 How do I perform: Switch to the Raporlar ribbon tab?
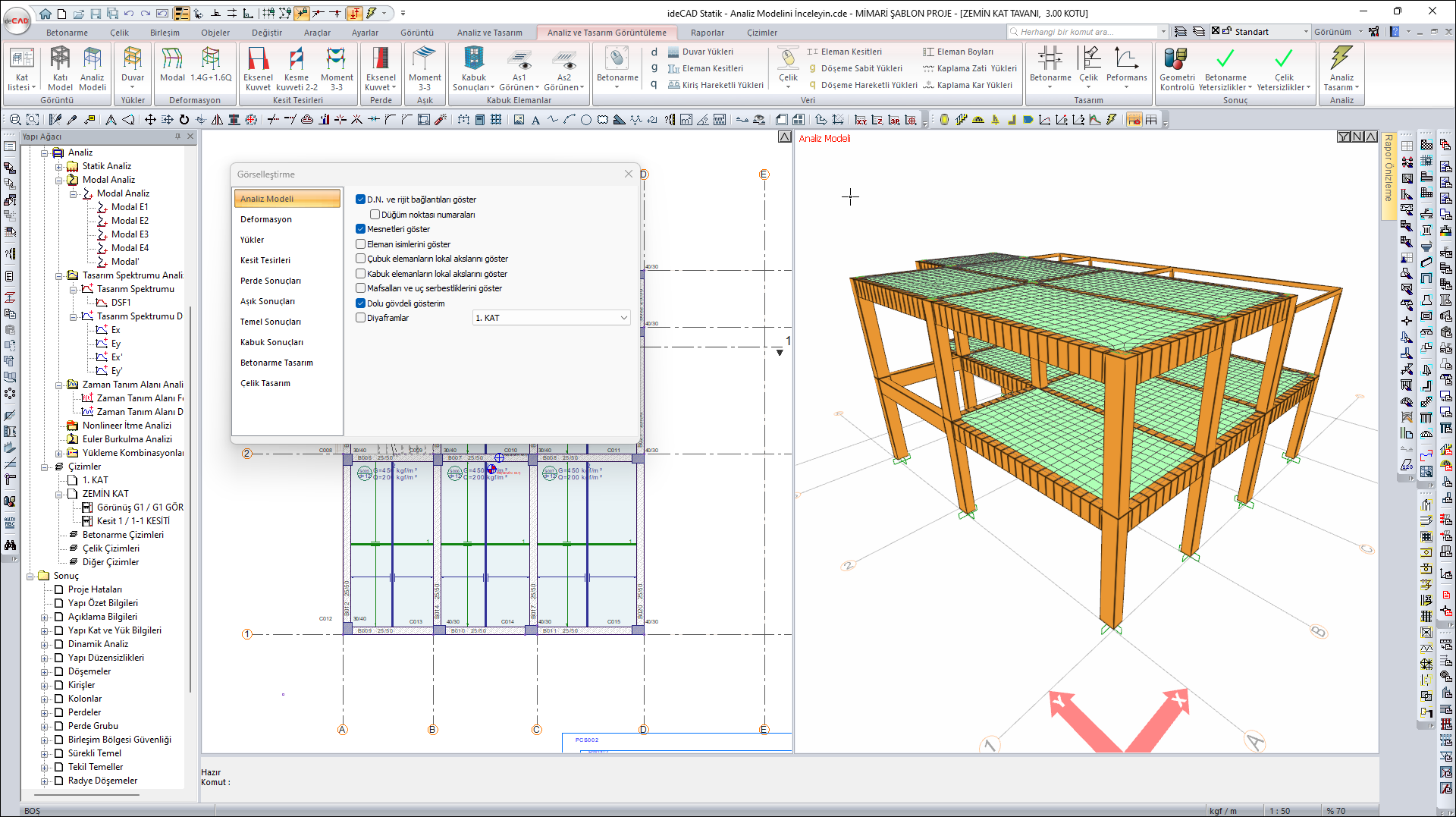click(707, 33)
